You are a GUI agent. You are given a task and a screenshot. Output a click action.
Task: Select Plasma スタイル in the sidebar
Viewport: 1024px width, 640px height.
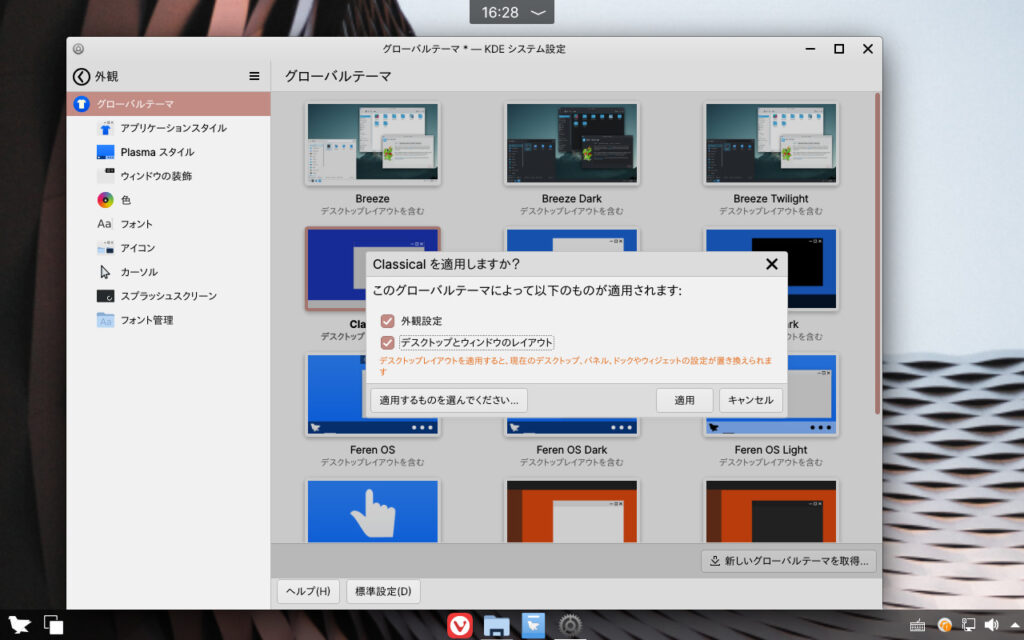tap(168, 152)
